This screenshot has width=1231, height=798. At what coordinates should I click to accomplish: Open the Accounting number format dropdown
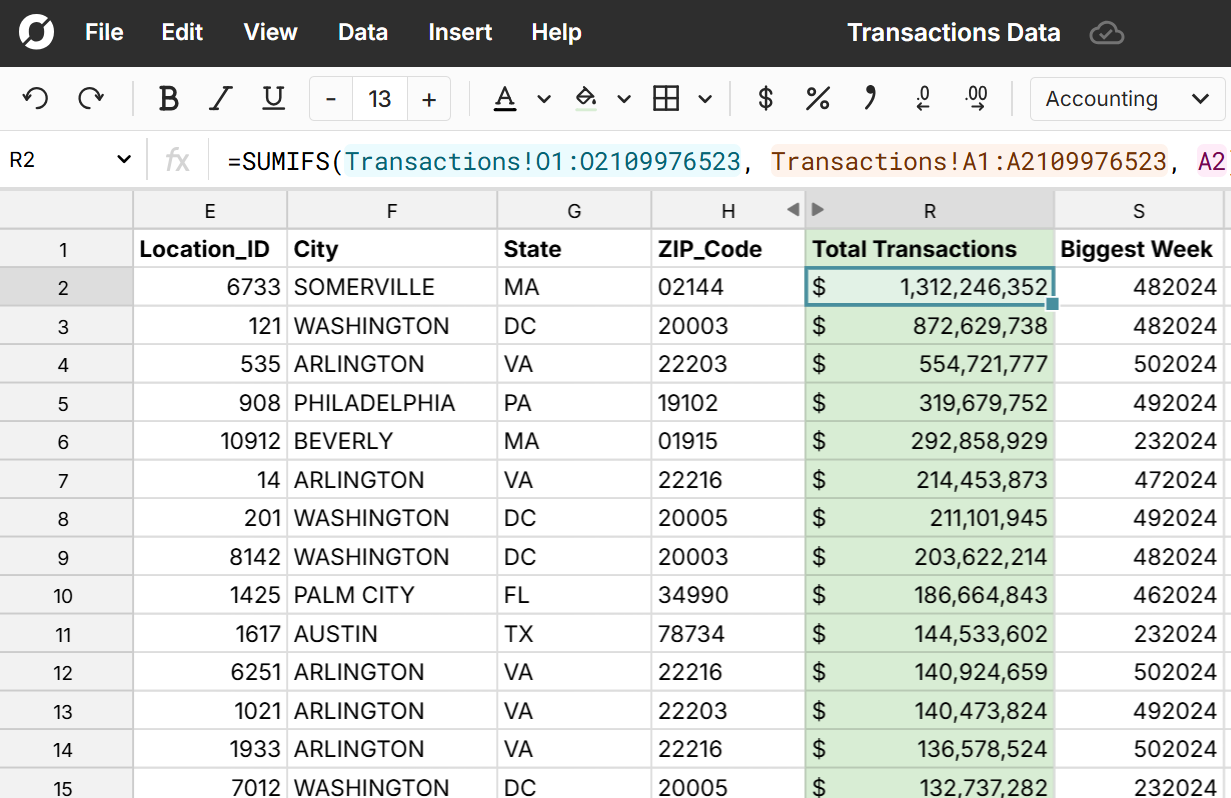tap(1126, 98)
